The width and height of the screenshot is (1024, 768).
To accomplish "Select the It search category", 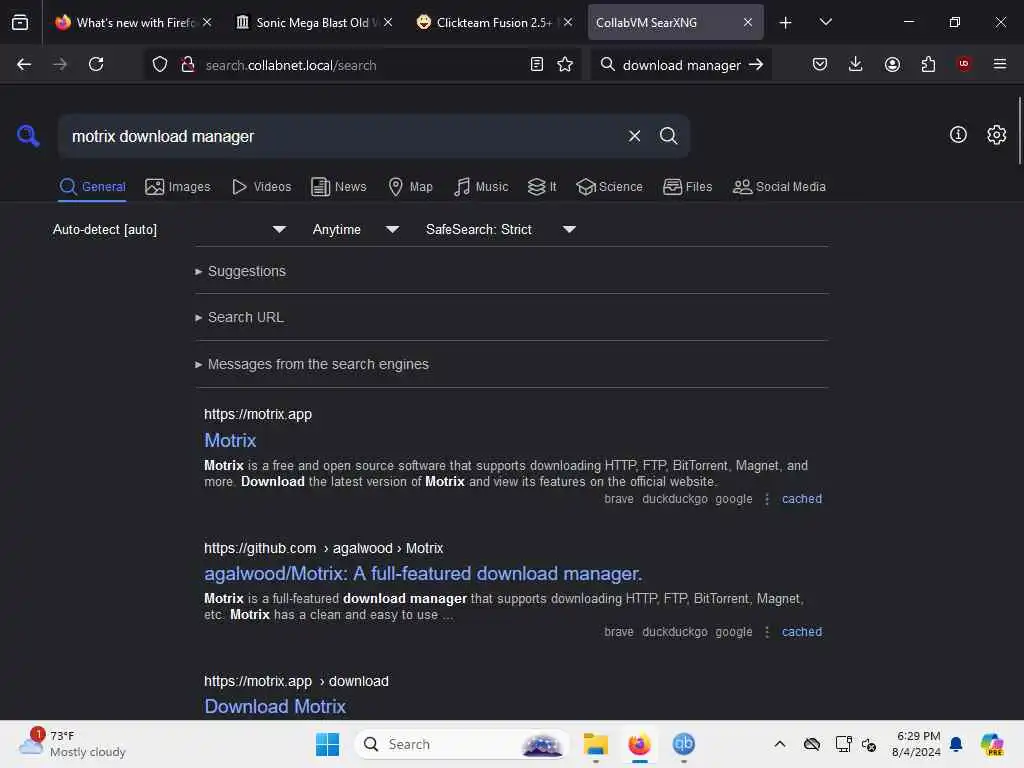I will click(x=542, y=187).
